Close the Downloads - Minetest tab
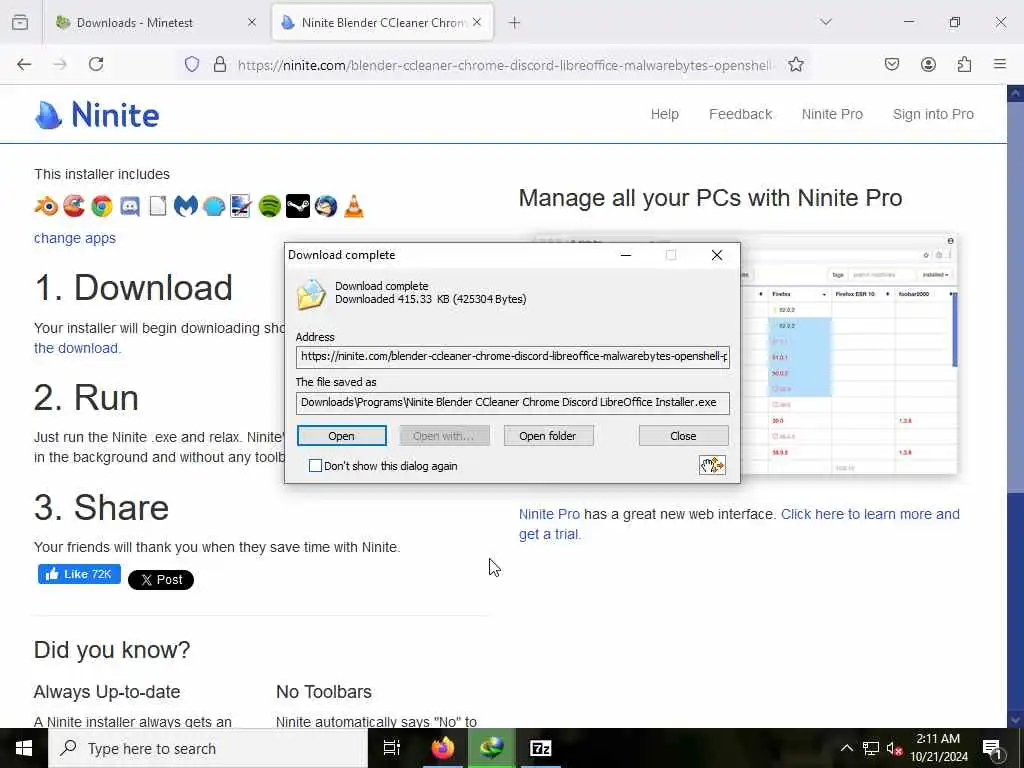The image size is (1024, 768). coord(251,22)
